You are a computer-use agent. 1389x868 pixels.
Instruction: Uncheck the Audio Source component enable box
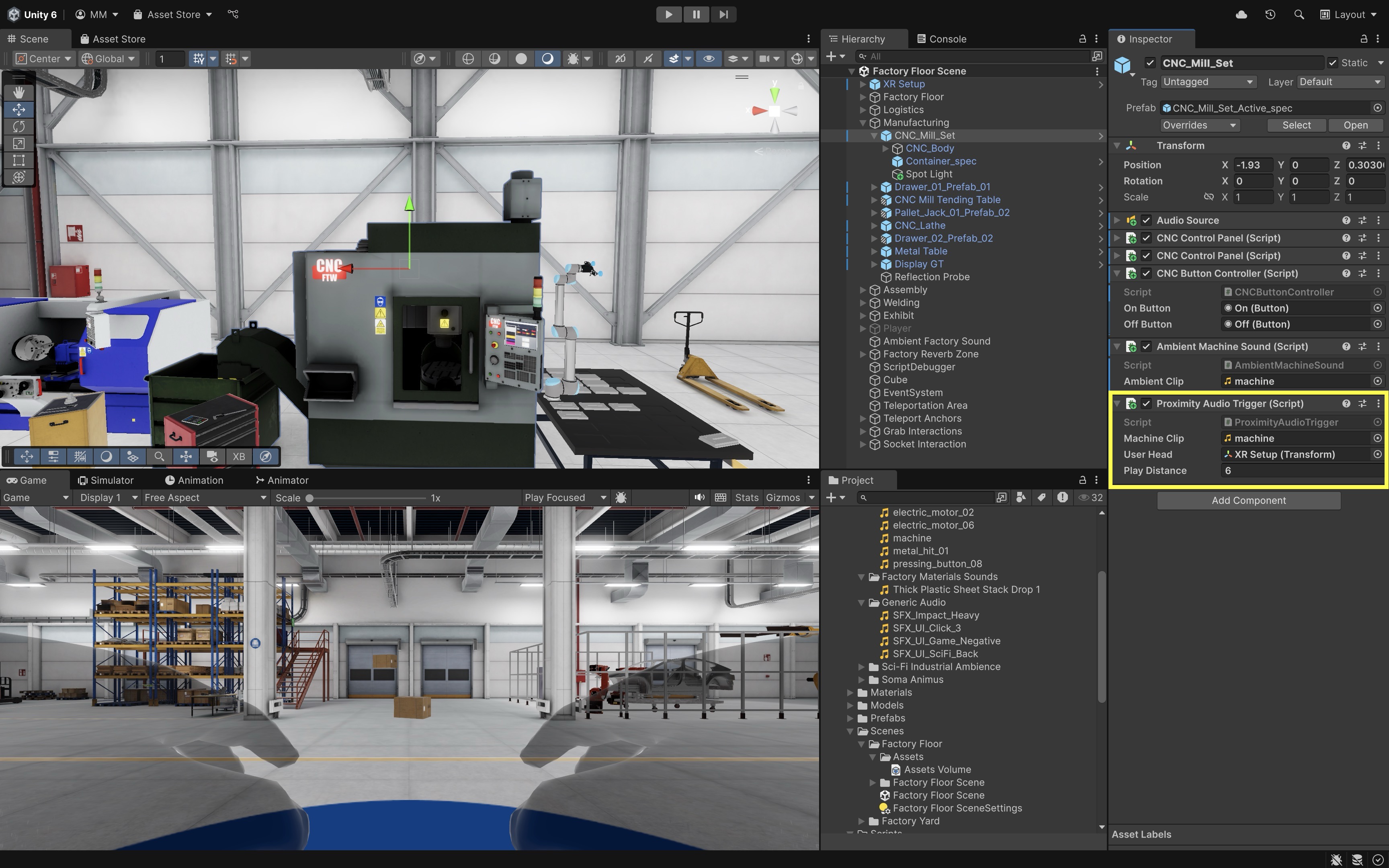1146,221
